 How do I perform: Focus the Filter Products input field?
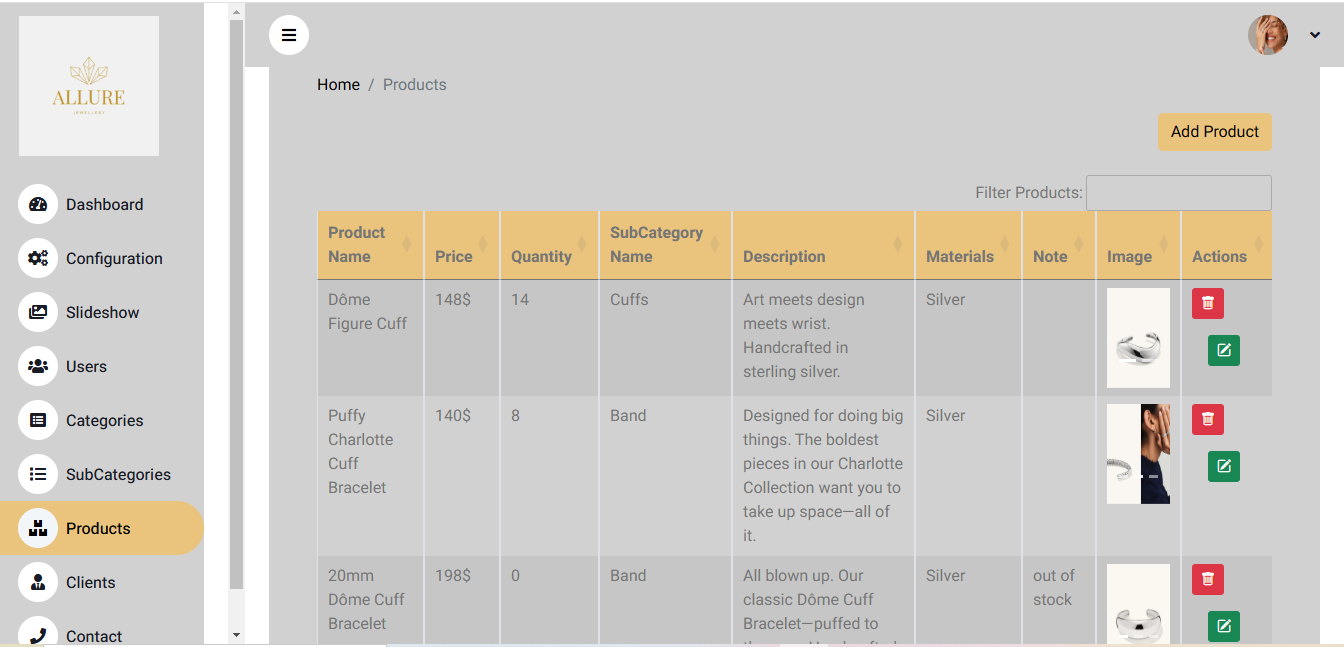click(1178, 193)
